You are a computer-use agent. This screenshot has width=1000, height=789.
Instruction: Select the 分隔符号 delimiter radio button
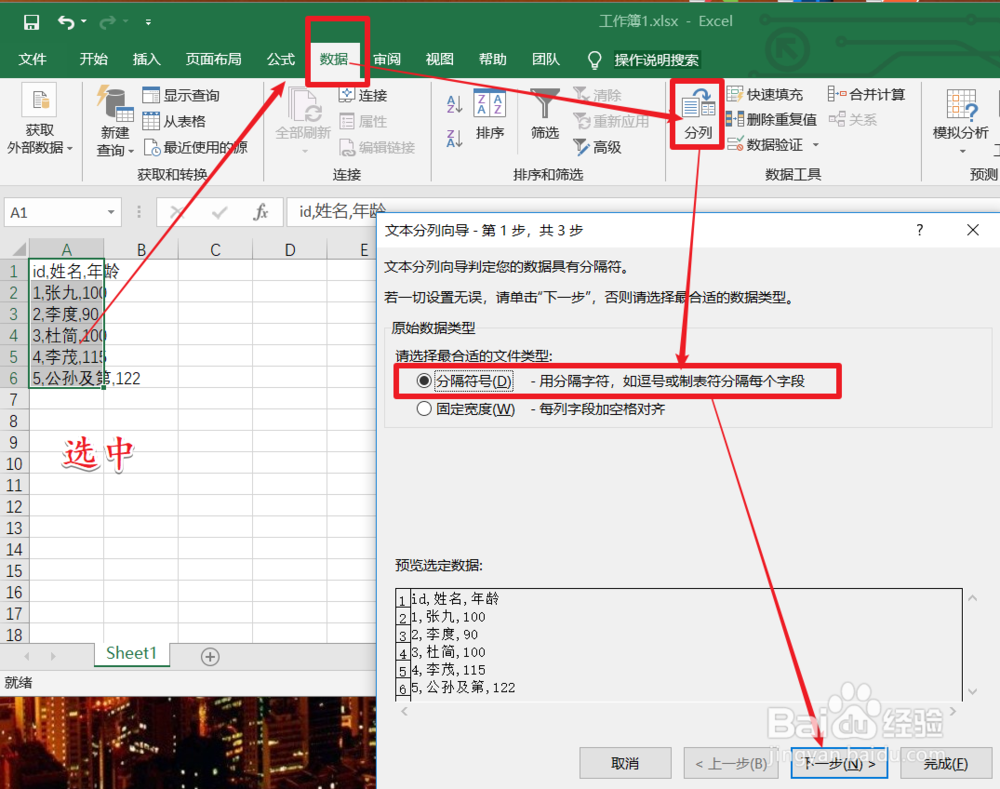click(x=424, y=381)
